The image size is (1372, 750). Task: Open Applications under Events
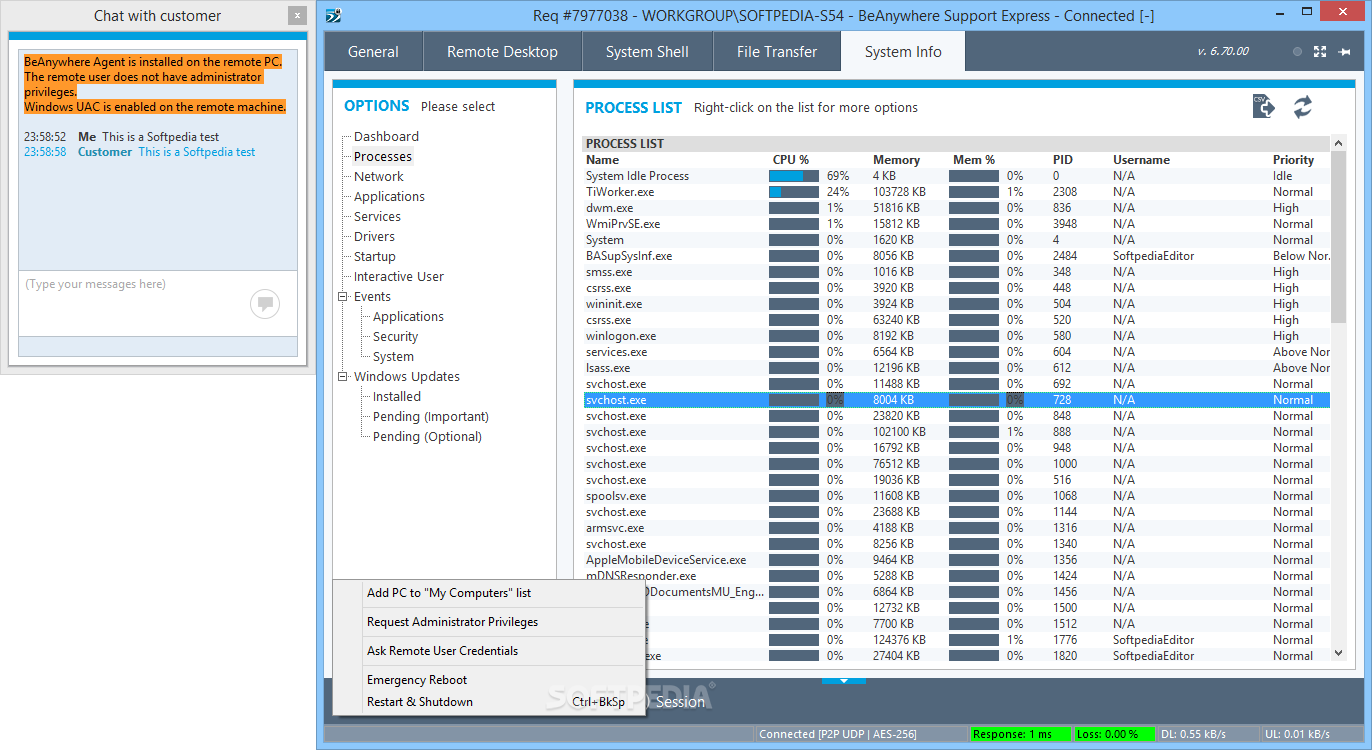[x=408, y=316]
